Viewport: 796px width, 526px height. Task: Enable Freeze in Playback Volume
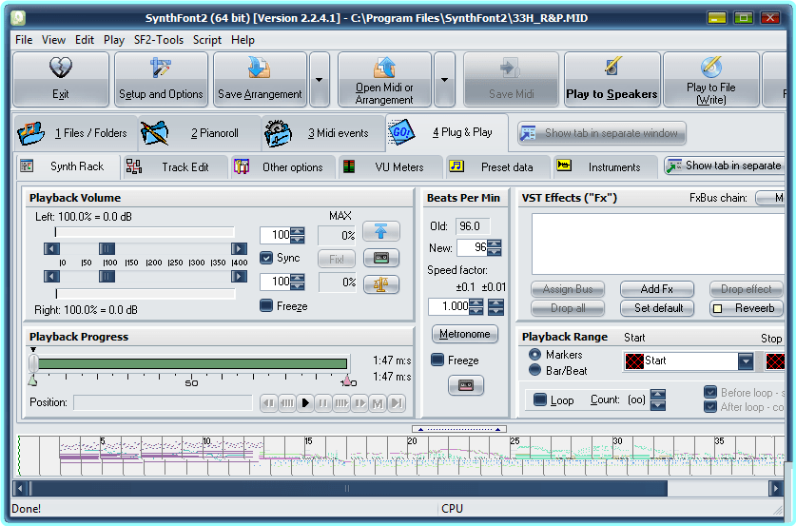(266, 306)
